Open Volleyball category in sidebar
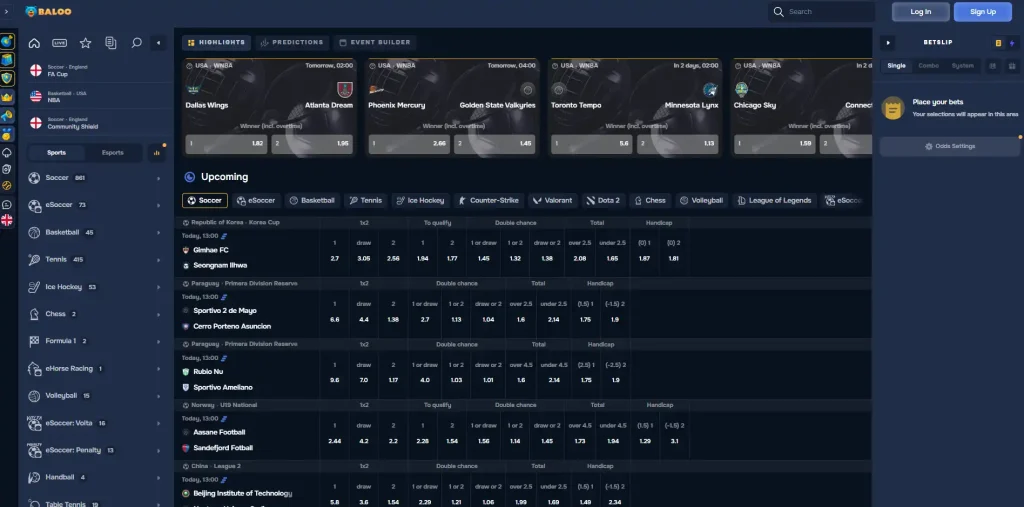The height and width of the screenshot is (507, 1024). click(x=95, y=396)
